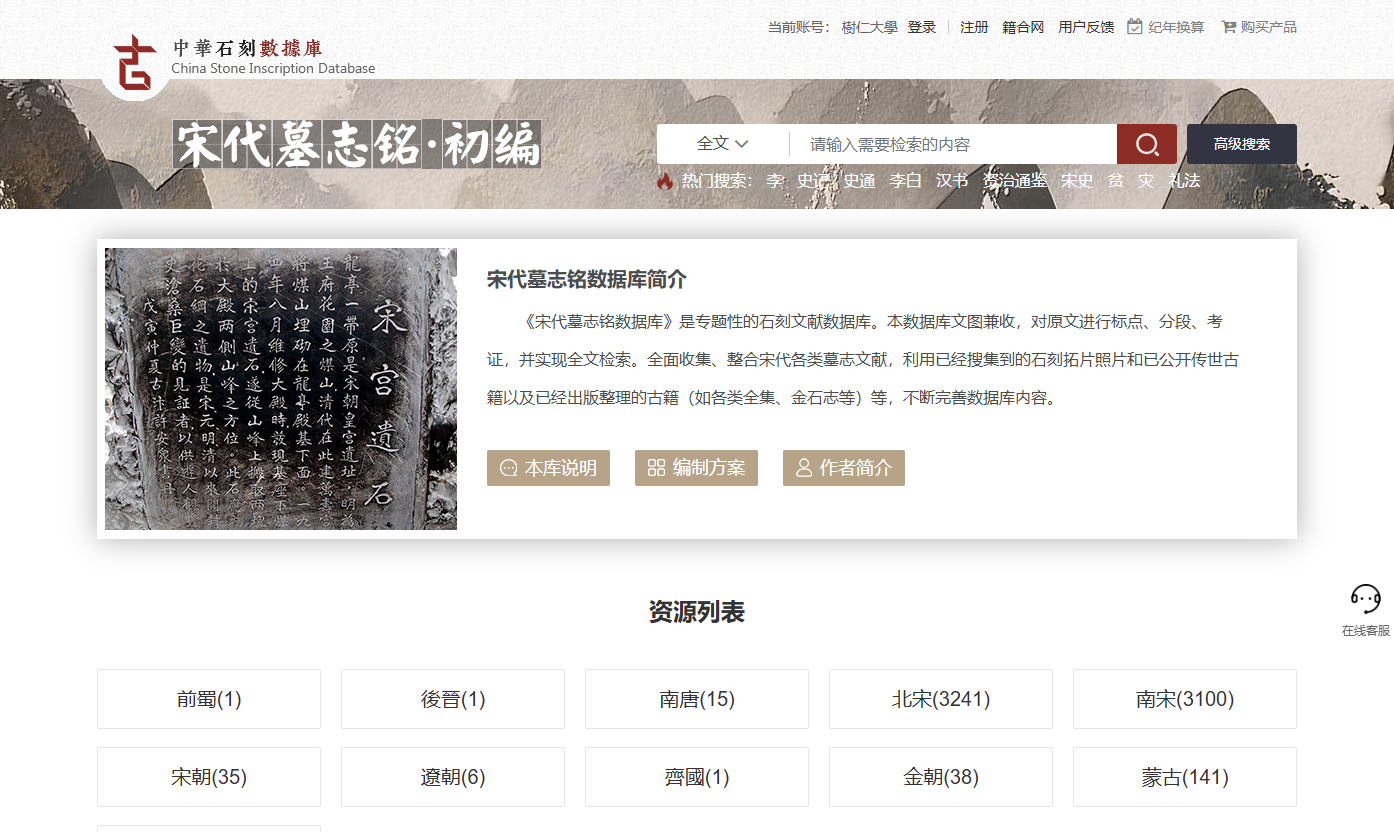Viewport: 1394px width, 832px height.
Task: Open the 籍合网 link
Action: [1023, 27]
